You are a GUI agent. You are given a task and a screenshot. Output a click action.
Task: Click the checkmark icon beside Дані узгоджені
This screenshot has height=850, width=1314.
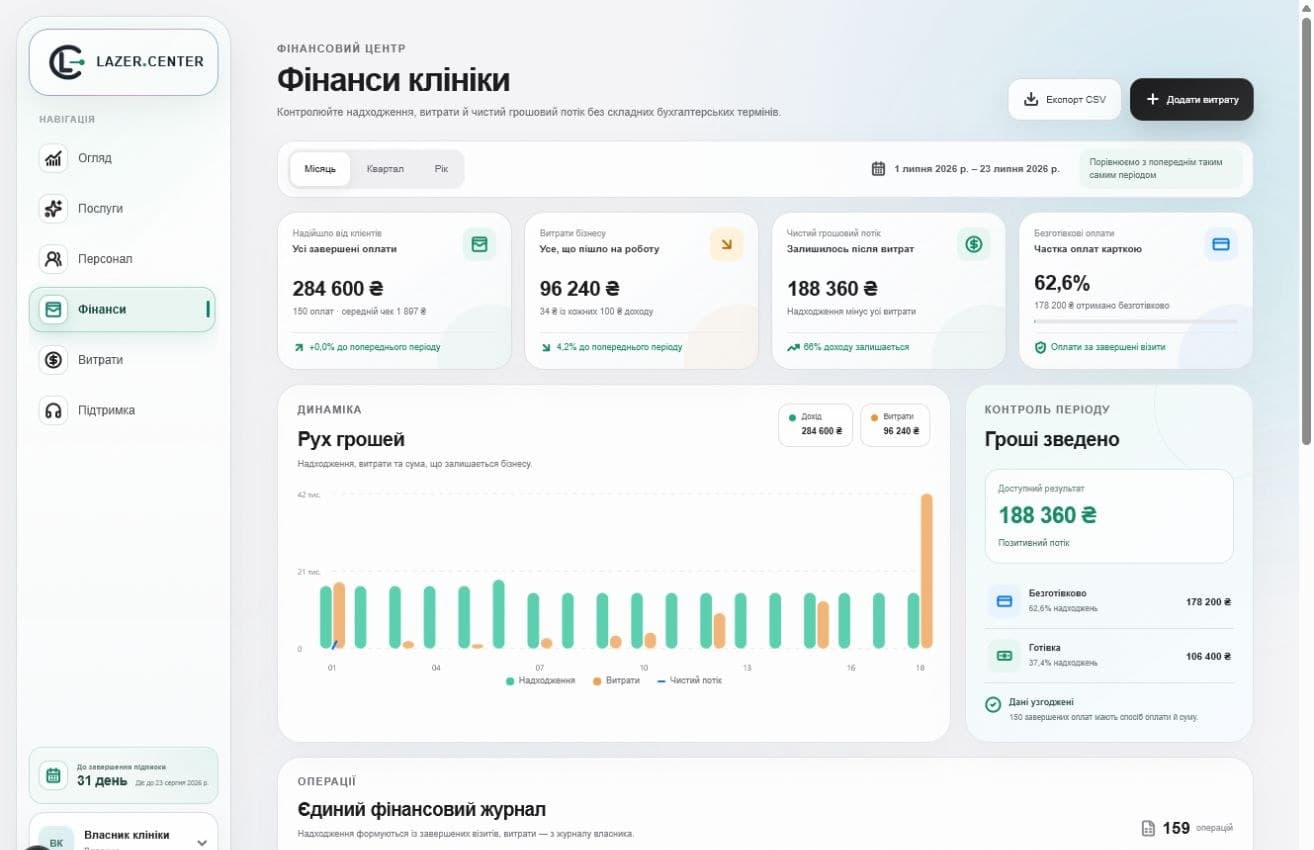[x=993, y=705]
